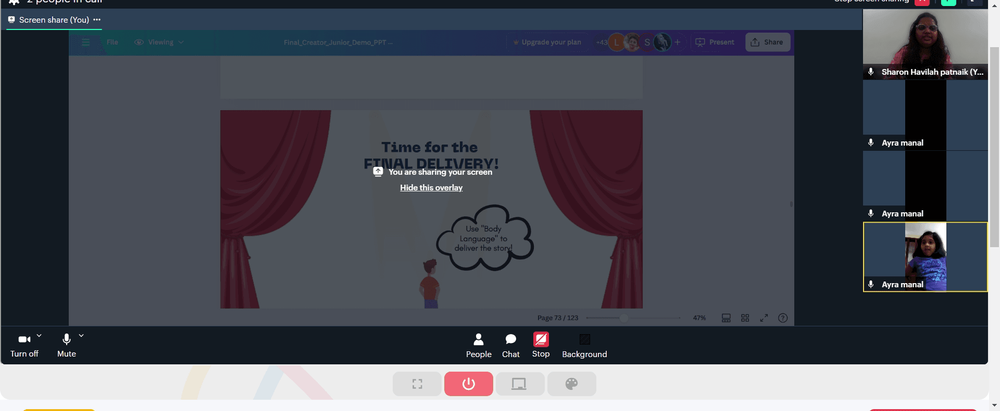Click the Body Language speech bubble on slide
Screen dimensions: 1000x411
484,238
